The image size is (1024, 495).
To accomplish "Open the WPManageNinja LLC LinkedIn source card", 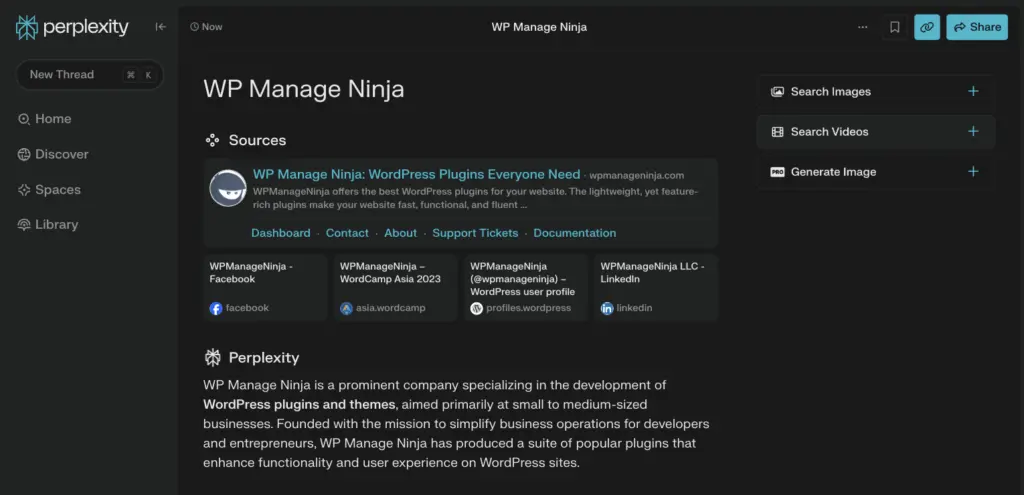I will click(x=656, y=287).
